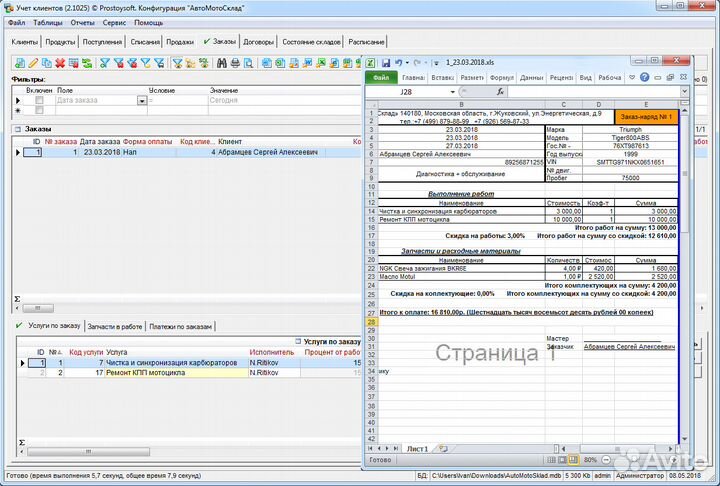Switch to the Договоры tab
Viewport: 720px width, 486px height.
258,42
